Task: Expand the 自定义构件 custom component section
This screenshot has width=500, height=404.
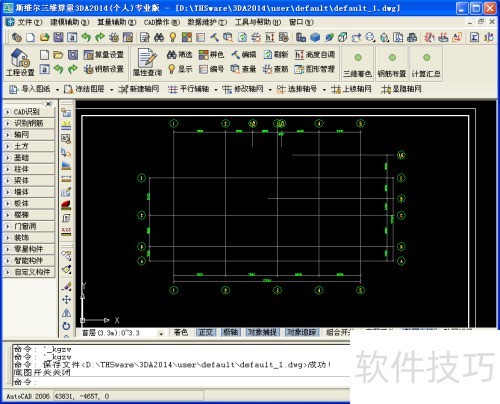Action: coord(29,272)
